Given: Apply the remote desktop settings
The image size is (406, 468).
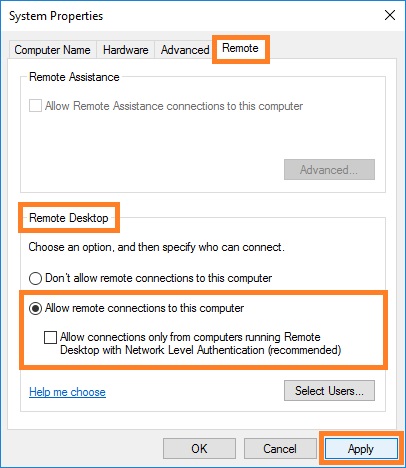Looking at the screenshot, I should pyautogui.click(x=361, y=449).
